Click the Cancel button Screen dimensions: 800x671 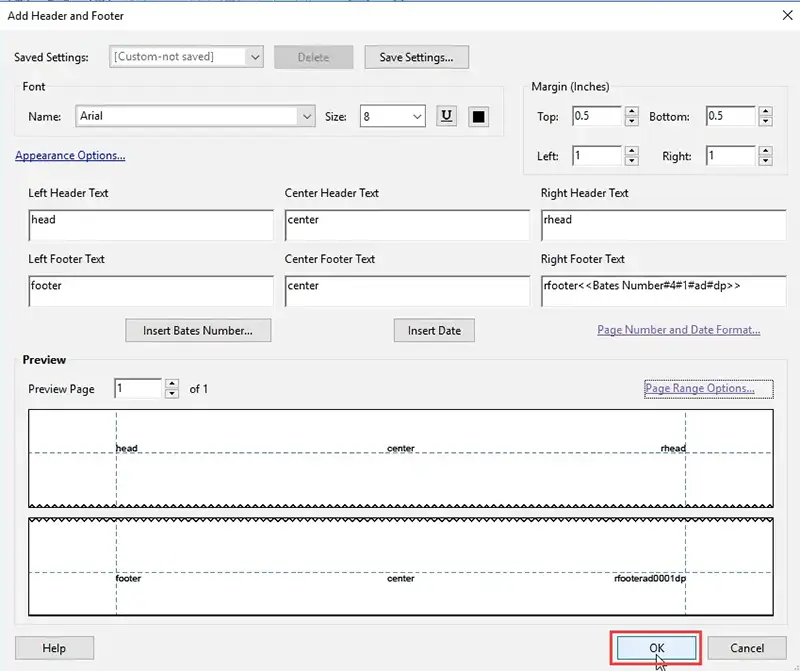tap(747, 648)
